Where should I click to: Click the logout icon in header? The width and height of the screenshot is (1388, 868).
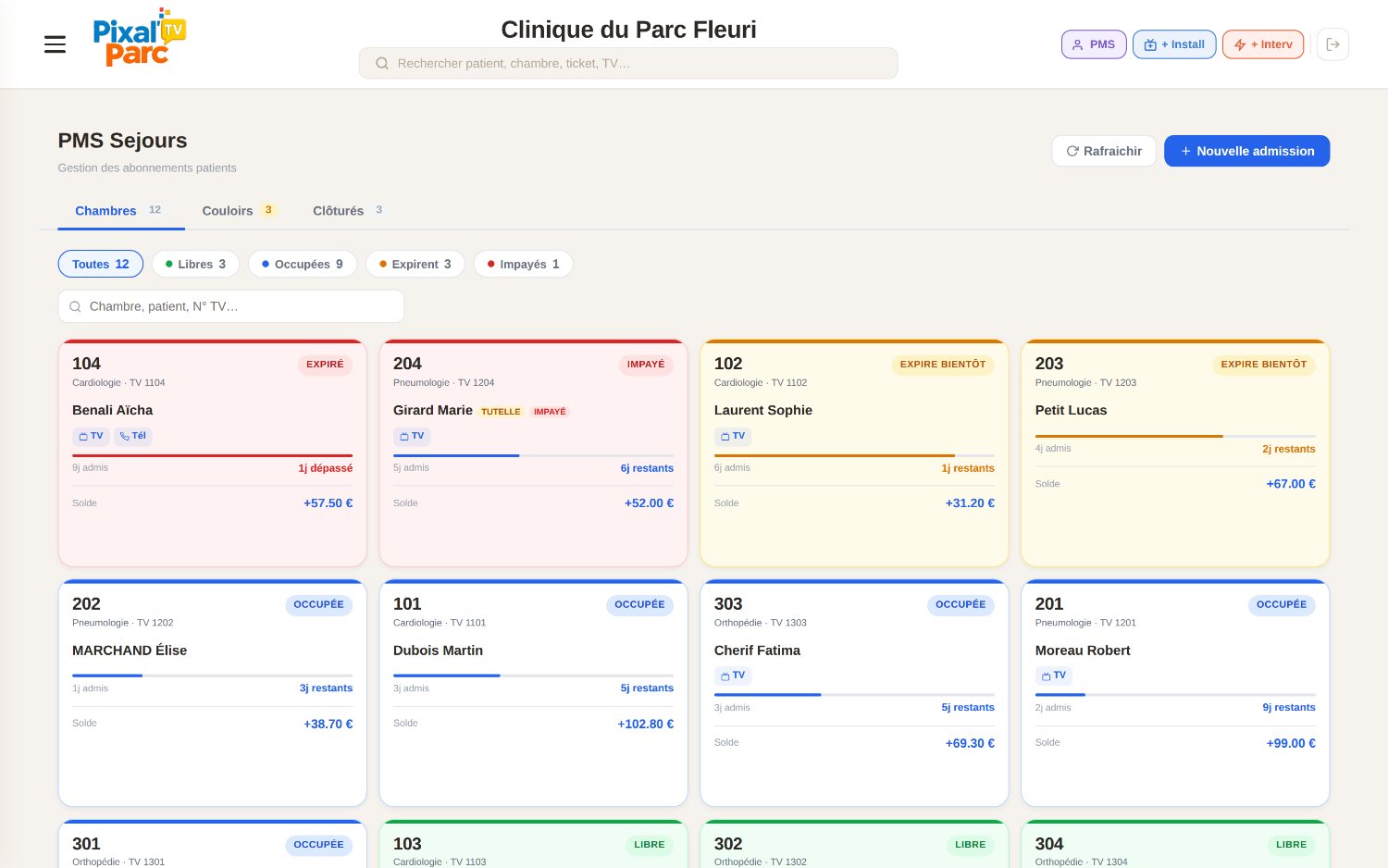(x=1332, y=44)
